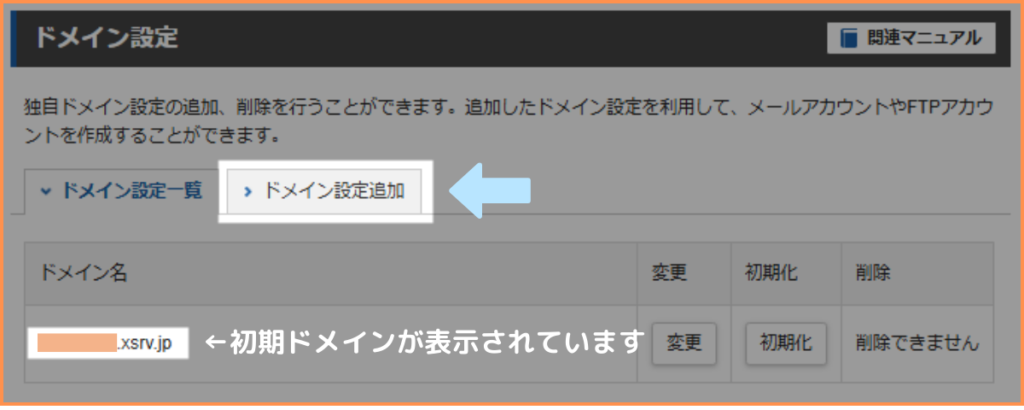
Task: Switch to the ドメイン設定追加 tab
Action: [324, 191]
